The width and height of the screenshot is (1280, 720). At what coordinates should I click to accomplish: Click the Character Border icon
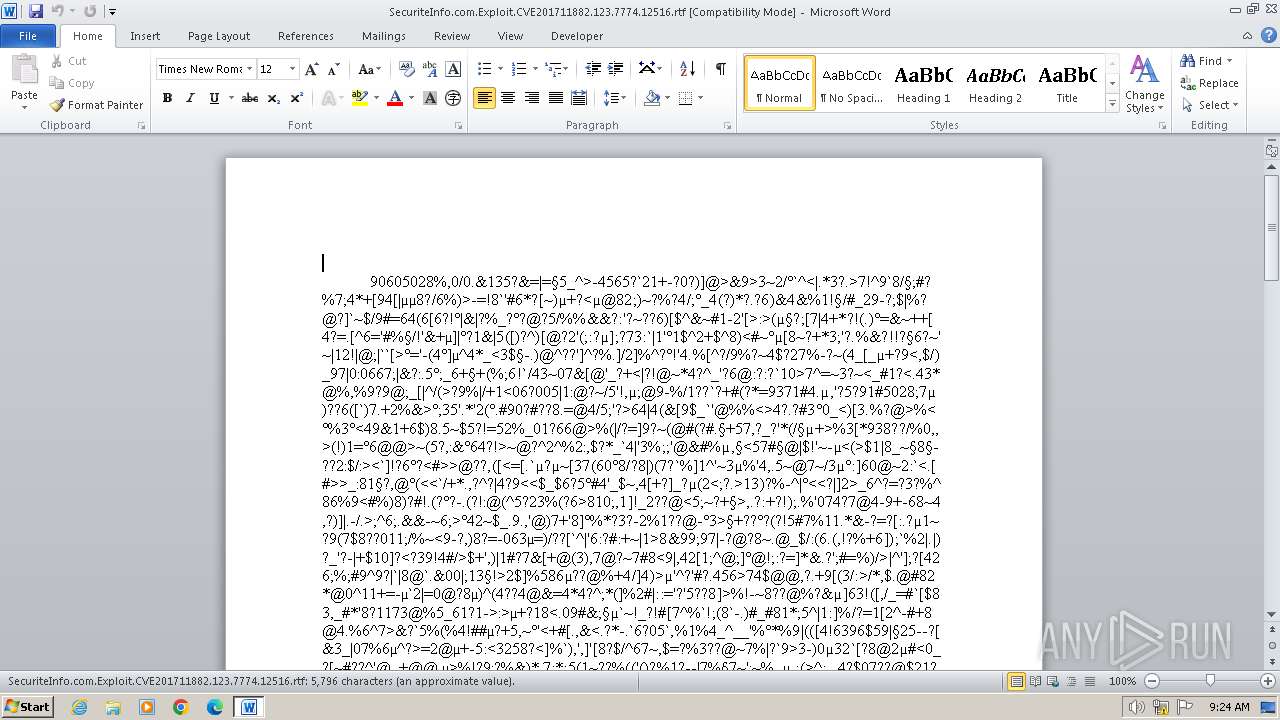(453, 69)
